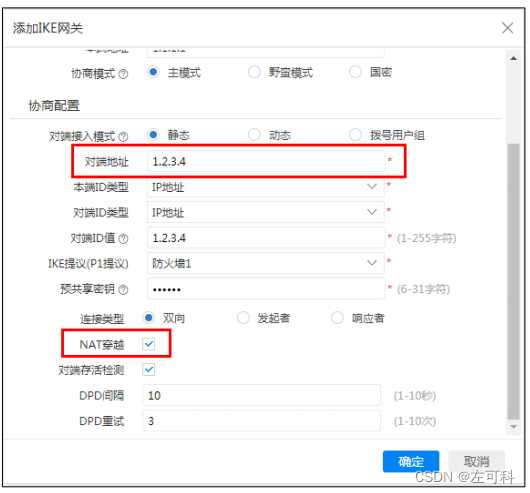This screenshot has height=493, width=530.
Task: Click into the 对端地址 input field
Action: pos(266,162)
